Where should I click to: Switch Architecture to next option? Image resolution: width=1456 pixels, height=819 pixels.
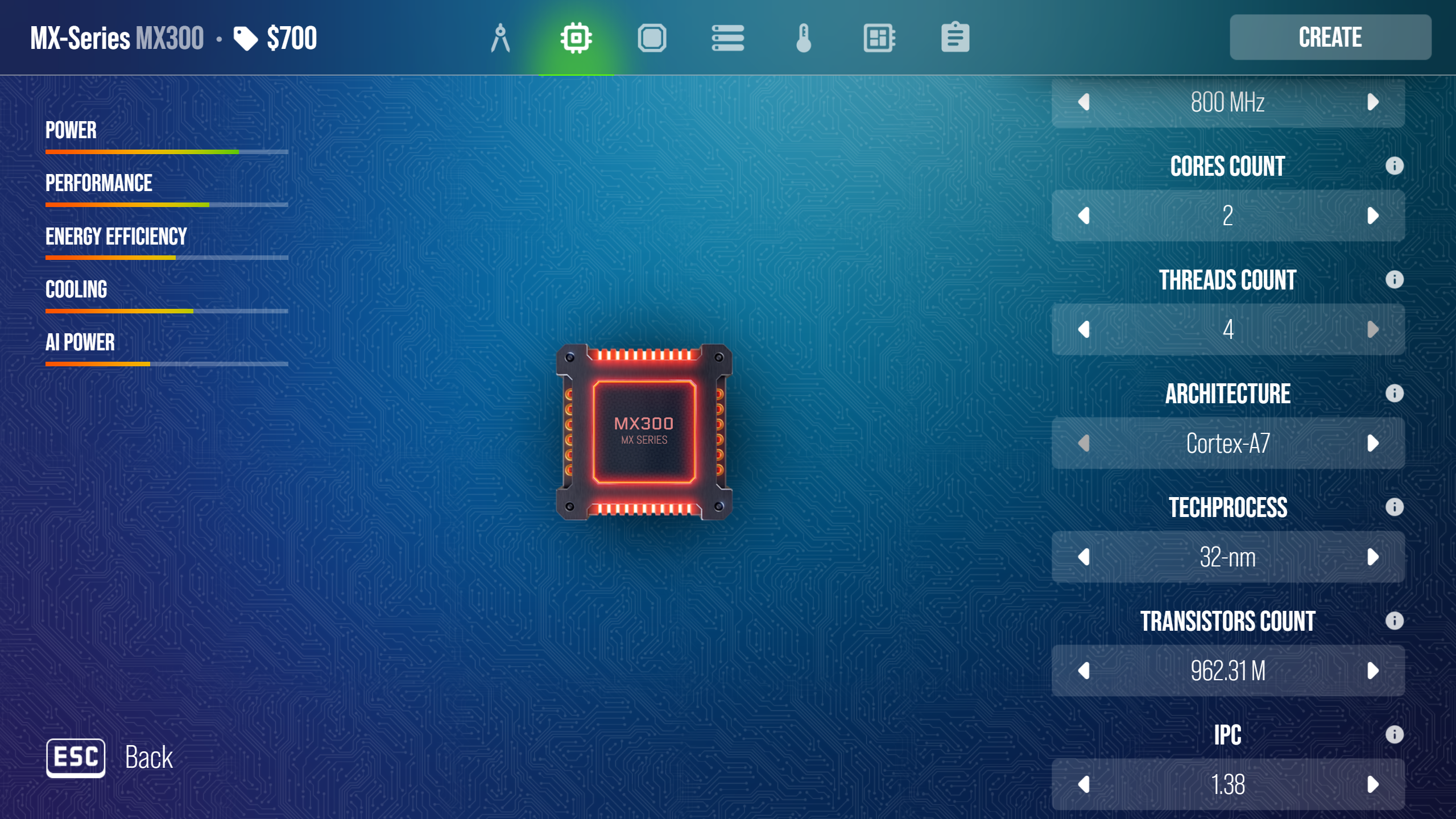pos(1372,444)
